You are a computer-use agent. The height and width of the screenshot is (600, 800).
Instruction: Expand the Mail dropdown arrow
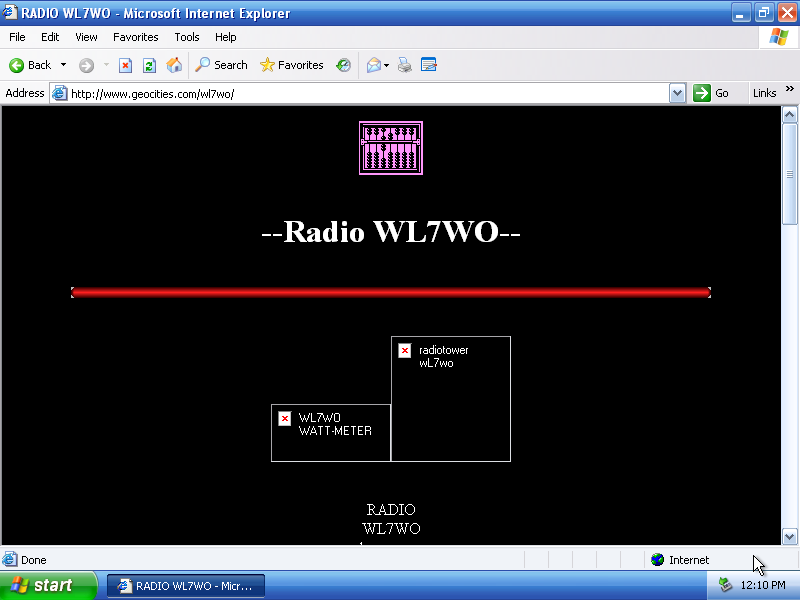386,65
